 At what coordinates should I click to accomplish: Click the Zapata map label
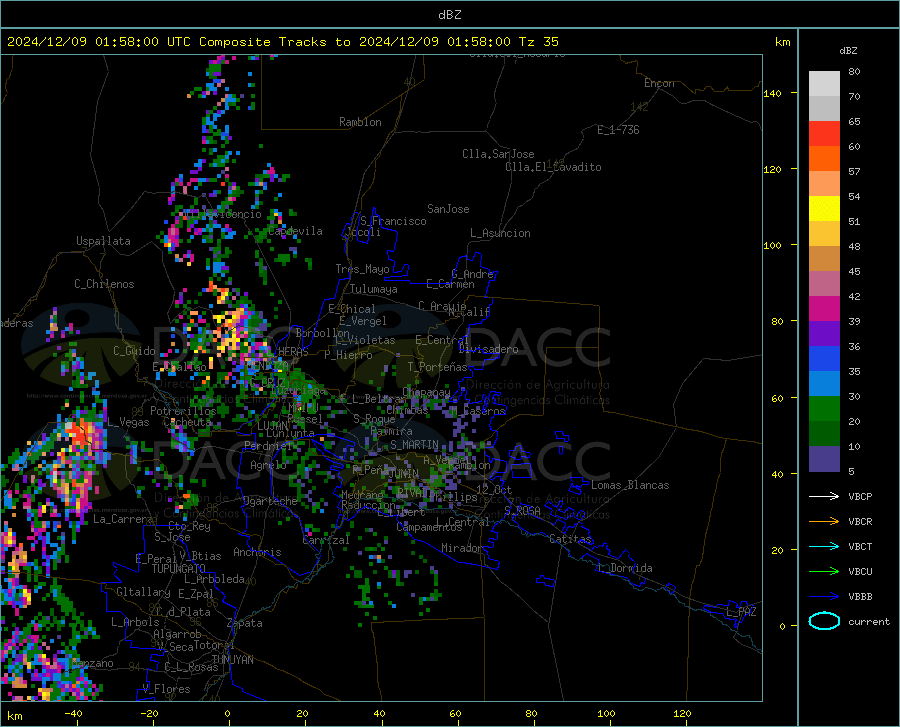(245, 623)
